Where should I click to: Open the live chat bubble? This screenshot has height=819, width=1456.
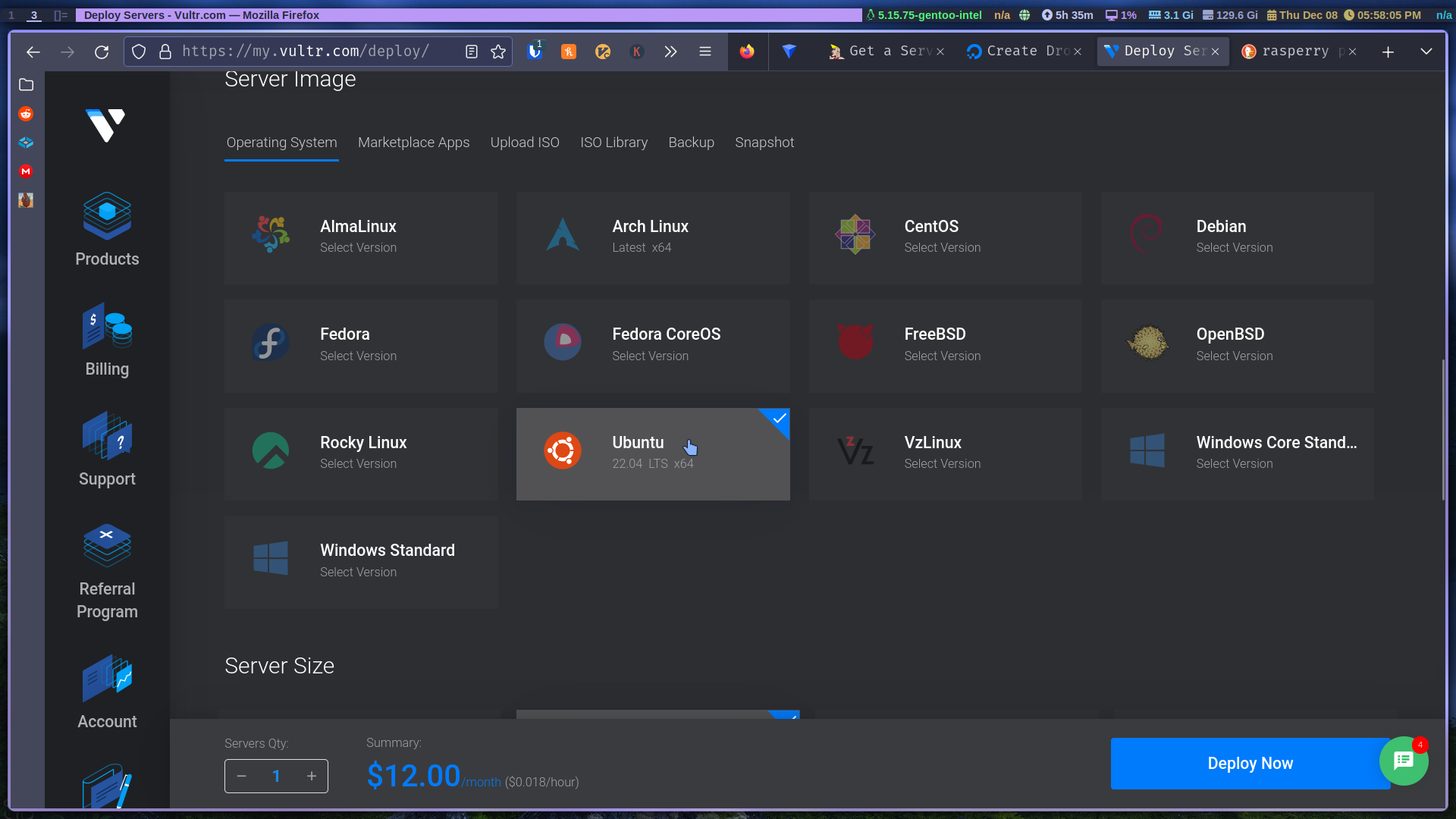(1404, 761)
